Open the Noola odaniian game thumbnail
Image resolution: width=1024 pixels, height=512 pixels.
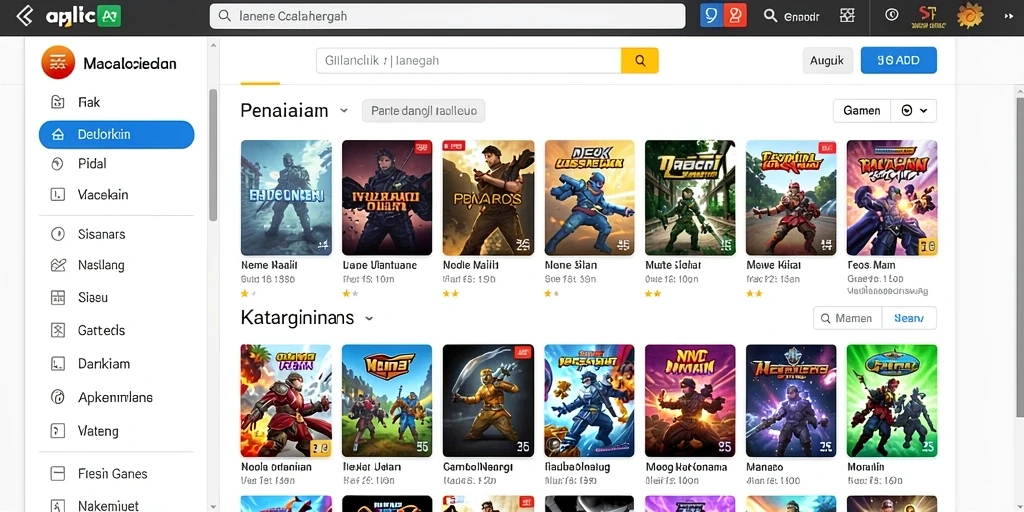[x=286, y=400]
